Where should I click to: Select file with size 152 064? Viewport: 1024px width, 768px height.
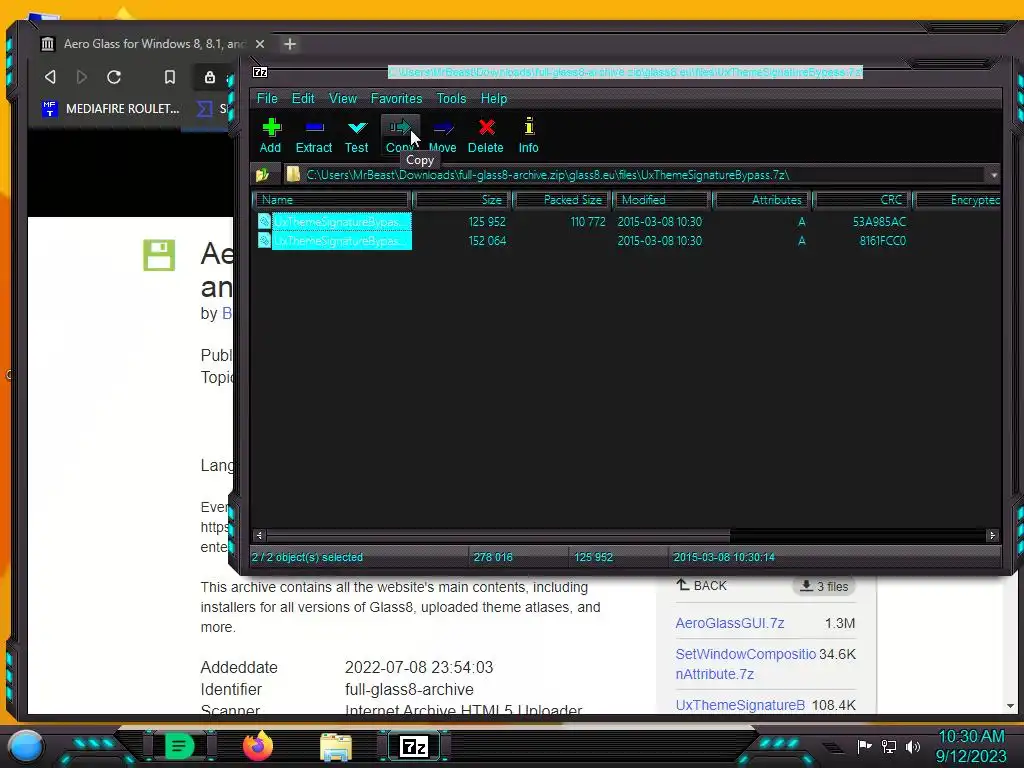coord(334,241)
